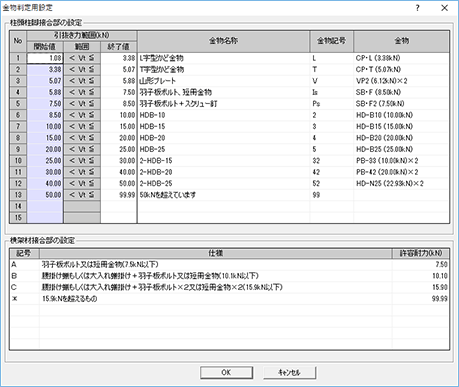
Task: Click hardware symbol Ps in row 5
Action: pyautogui.click(x=332, y=104)
